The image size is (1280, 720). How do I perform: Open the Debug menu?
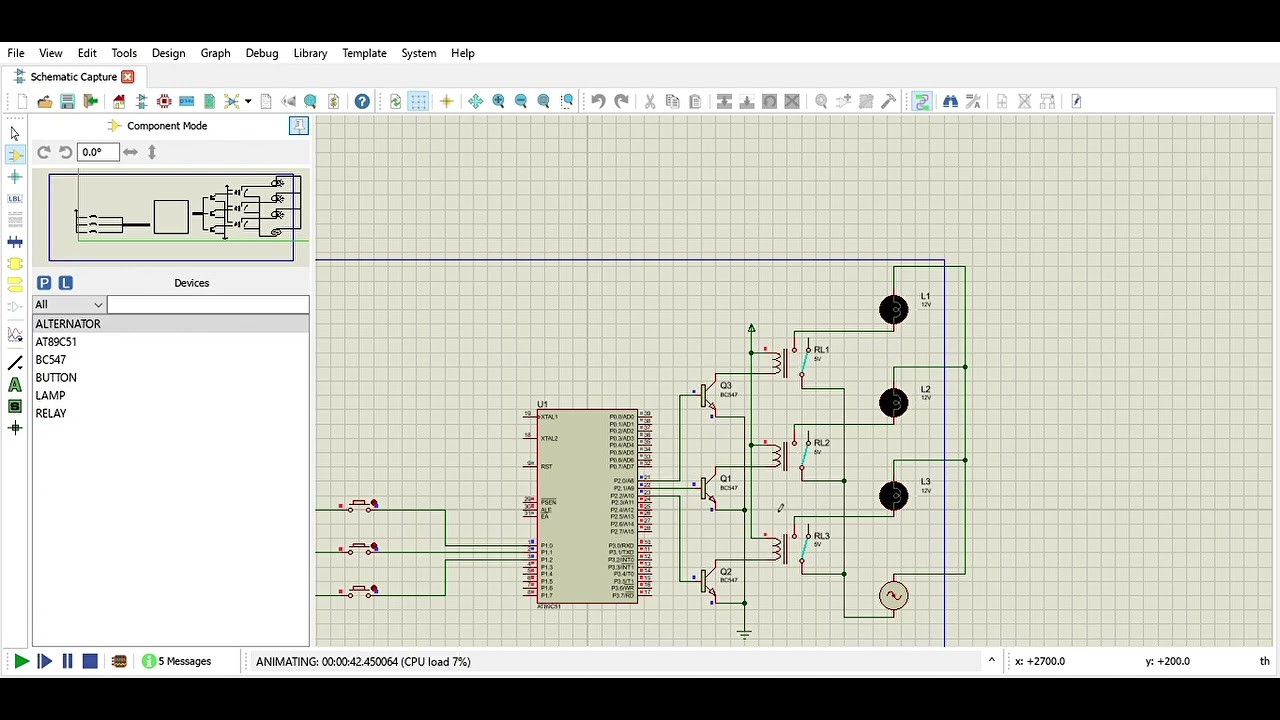point(262,53)
